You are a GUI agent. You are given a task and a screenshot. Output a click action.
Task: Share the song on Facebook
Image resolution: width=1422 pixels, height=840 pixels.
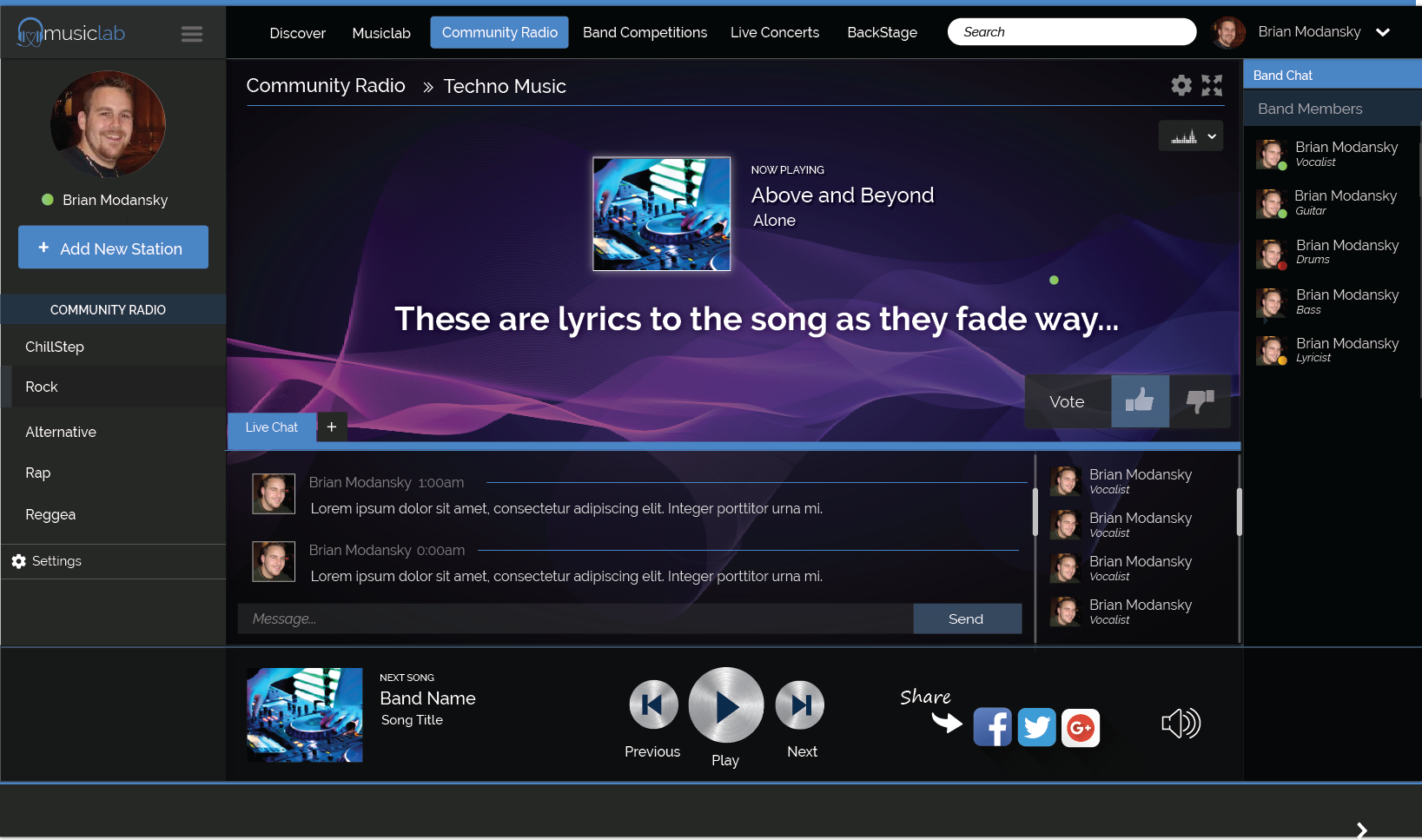pyautogui.click(x=992, y=727)
